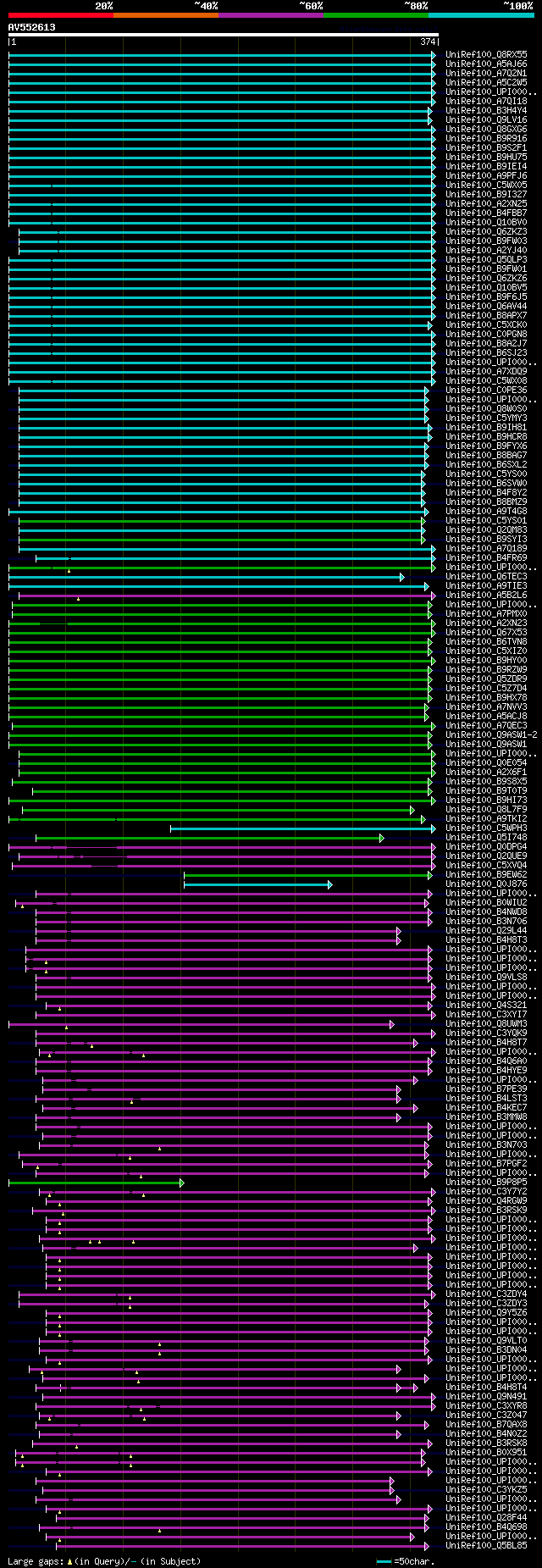This screenshot has height=1568, width=542.
Task: Select hit label UniRef100_B8BAG7
Action: (486, 456)
